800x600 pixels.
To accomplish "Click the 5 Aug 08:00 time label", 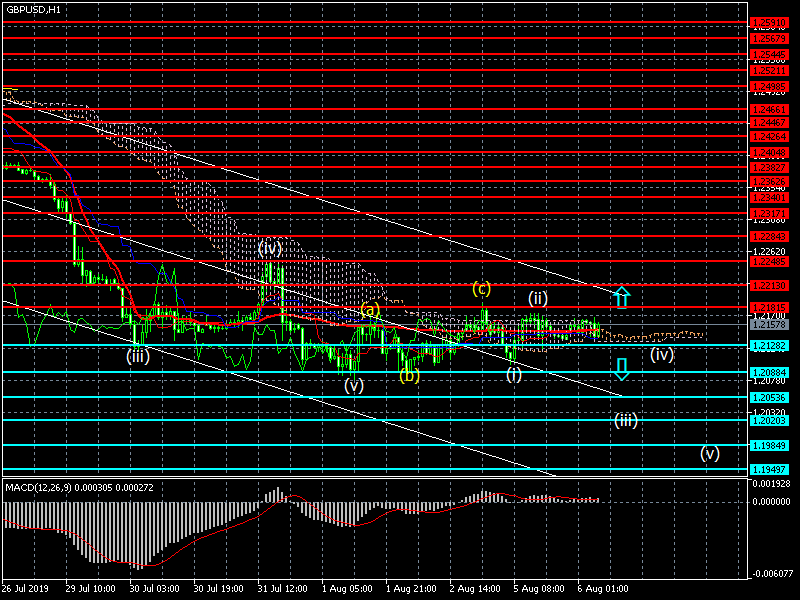I will 539,590.
